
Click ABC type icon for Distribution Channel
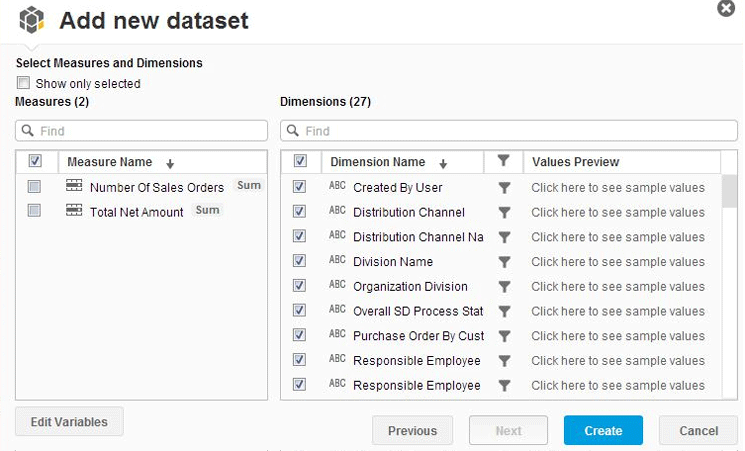[x=337, y=212]
